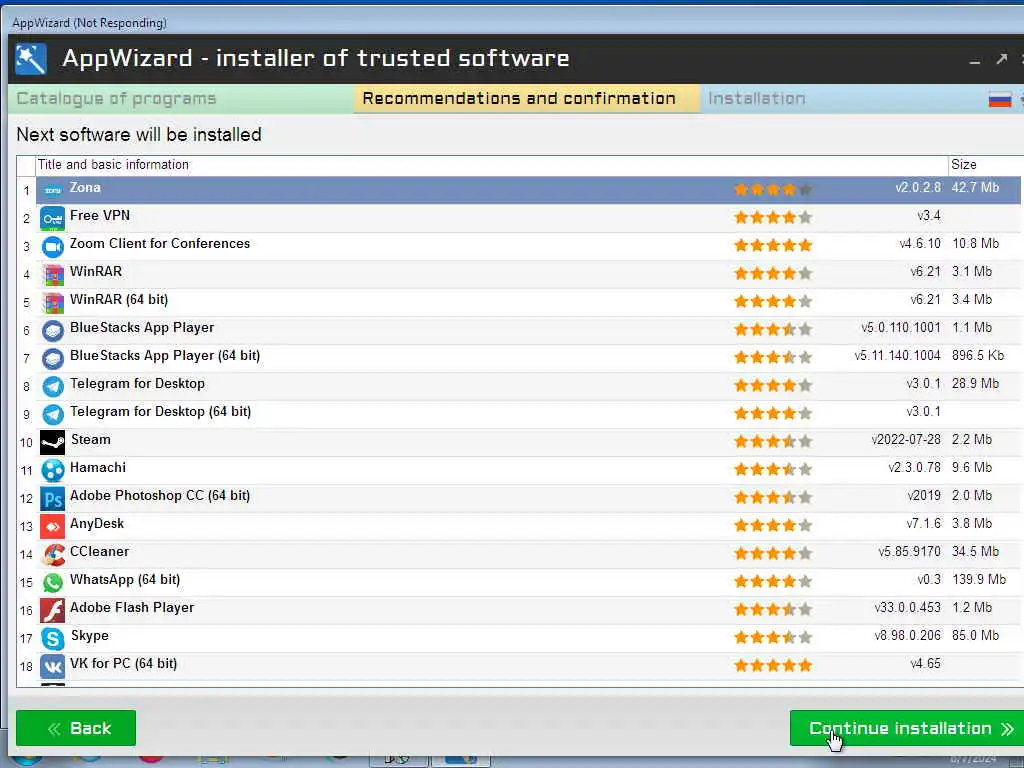Select the Skype row name
1024x768 pixels.
point(90,636)
